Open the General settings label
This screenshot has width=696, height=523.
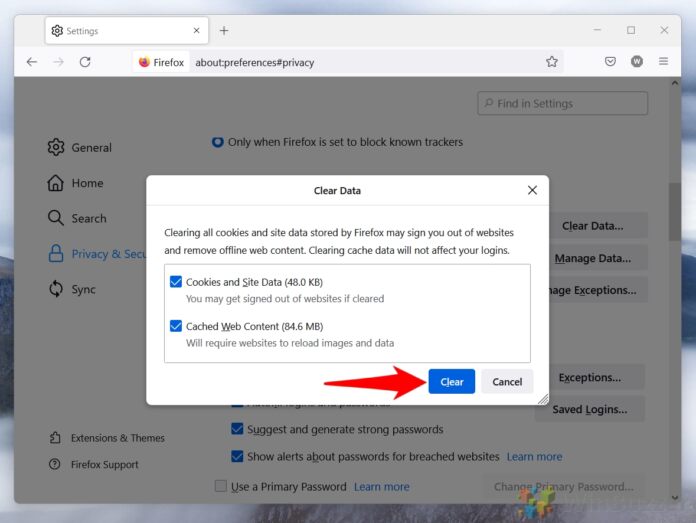(x=91, y=147)
